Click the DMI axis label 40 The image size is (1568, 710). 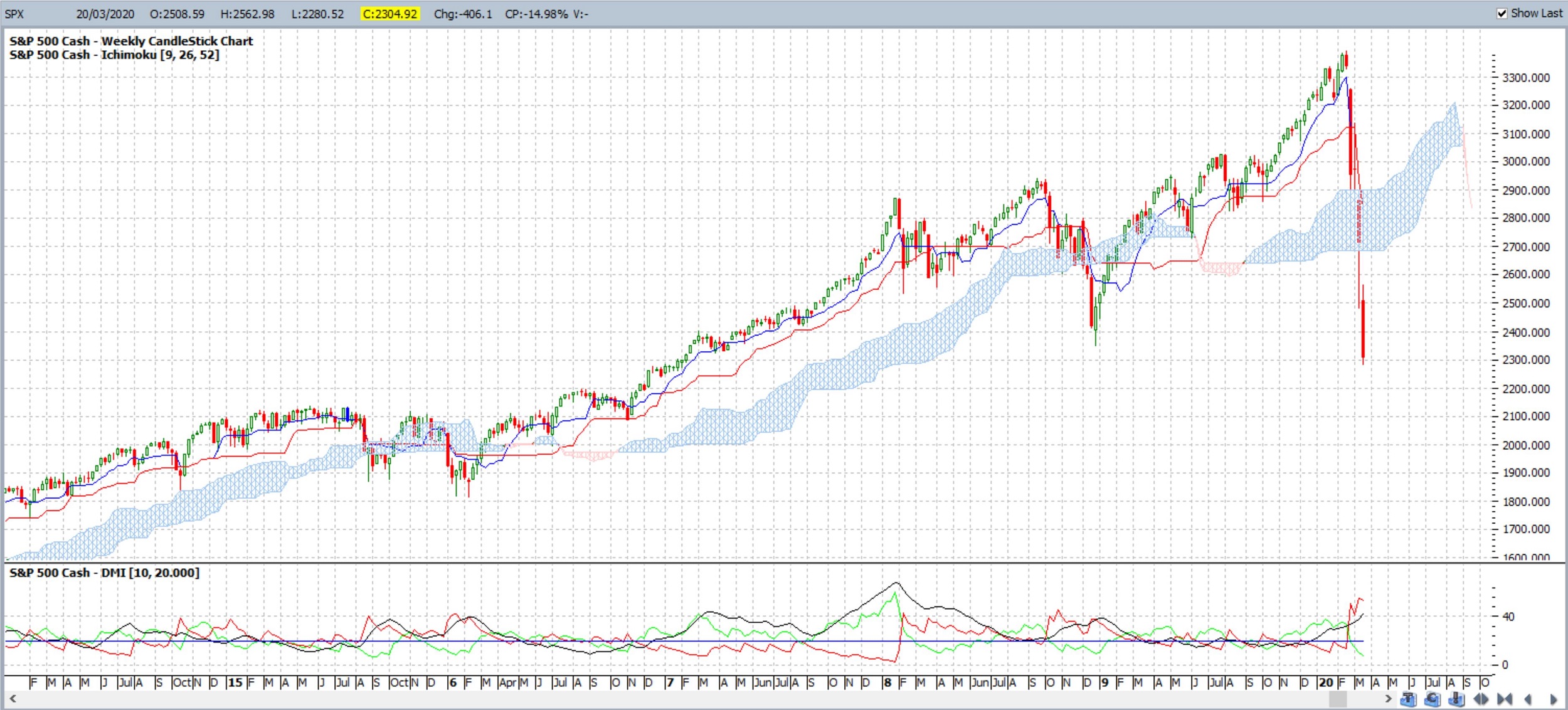click(1508, 617)
